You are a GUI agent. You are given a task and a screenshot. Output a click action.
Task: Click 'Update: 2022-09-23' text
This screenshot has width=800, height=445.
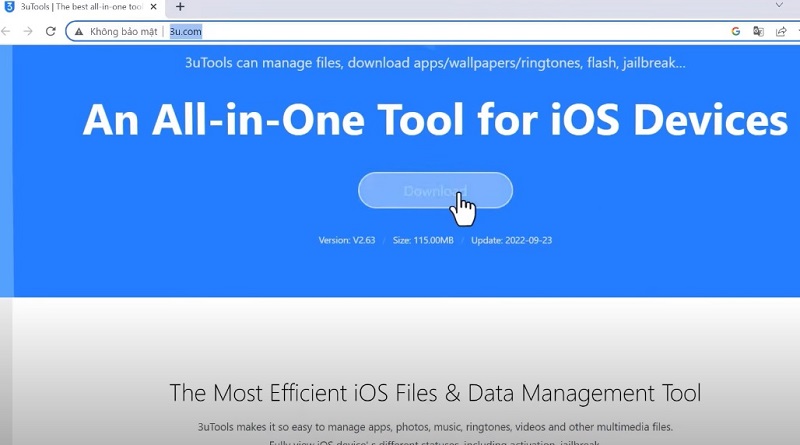[x=511, y=240]
